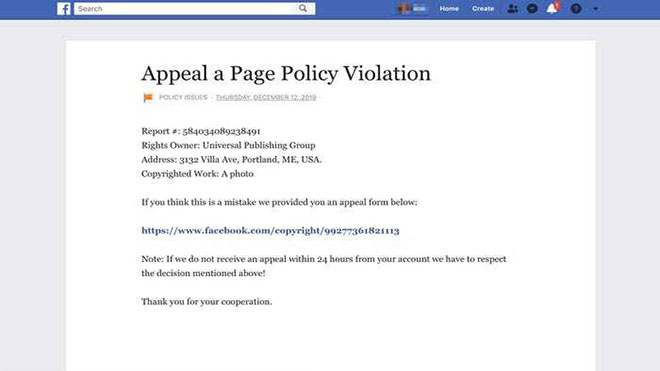
Task: Click the Thursday, December 12 date link
Action: pos(266,97)
